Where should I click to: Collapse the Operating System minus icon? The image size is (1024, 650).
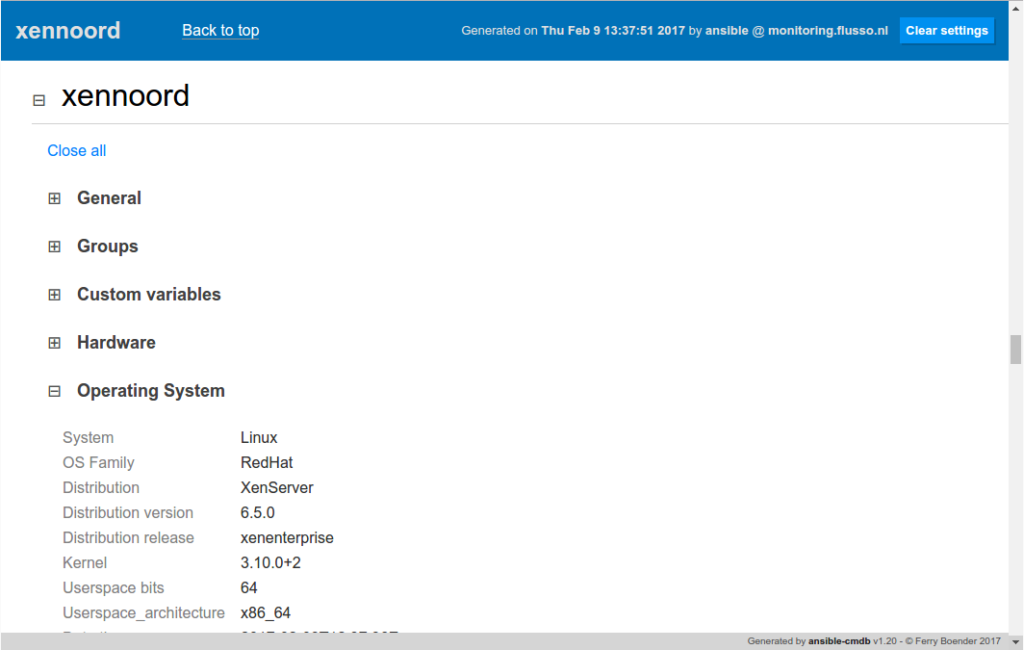tap(55, 391)
